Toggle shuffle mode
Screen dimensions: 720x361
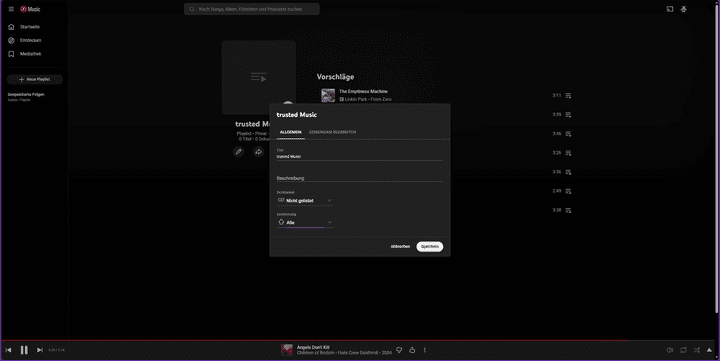pos(697,350)
